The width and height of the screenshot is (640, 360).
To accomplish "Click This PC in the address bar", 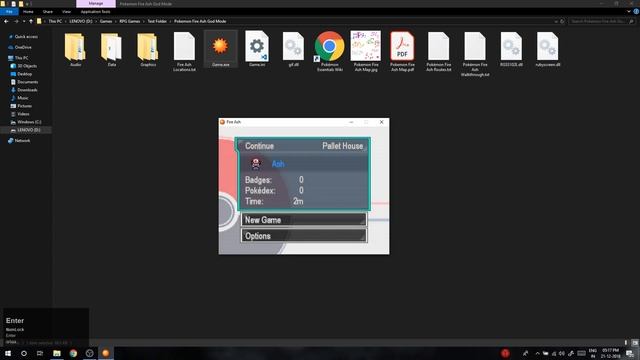I will pyautogui.click(x=55, y=21).
